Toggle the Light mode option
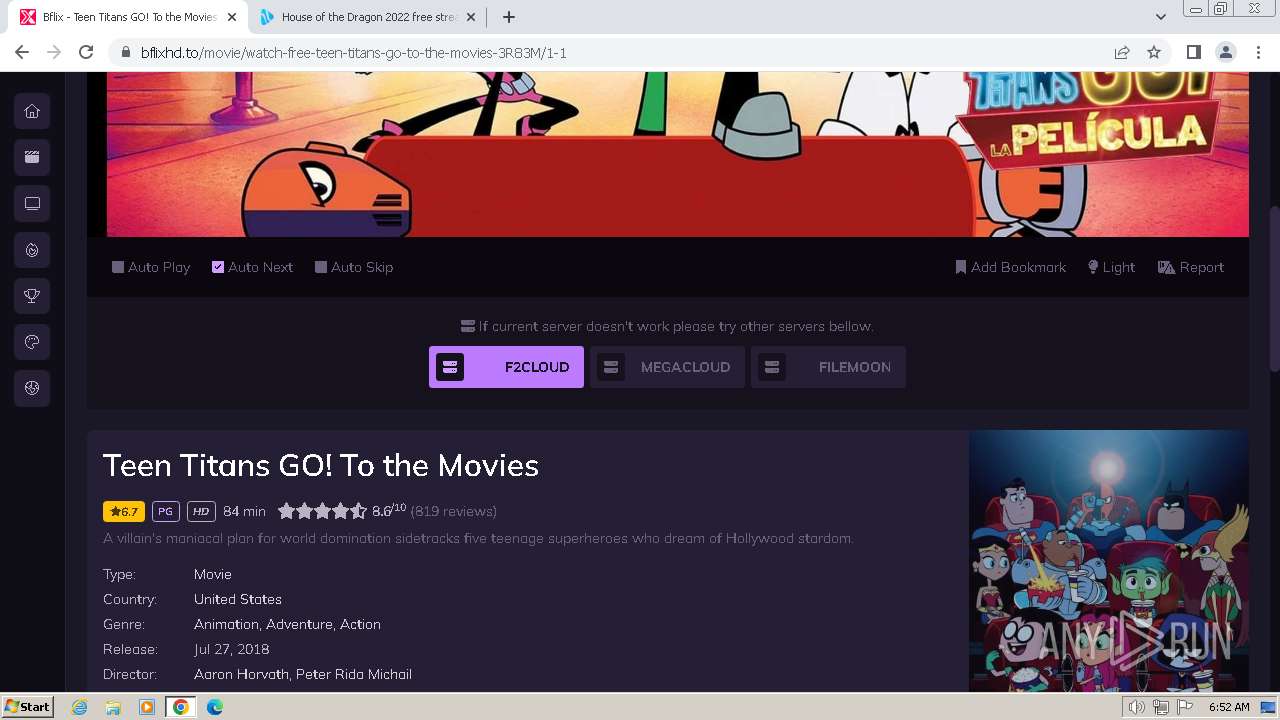 pos(1111,267)
